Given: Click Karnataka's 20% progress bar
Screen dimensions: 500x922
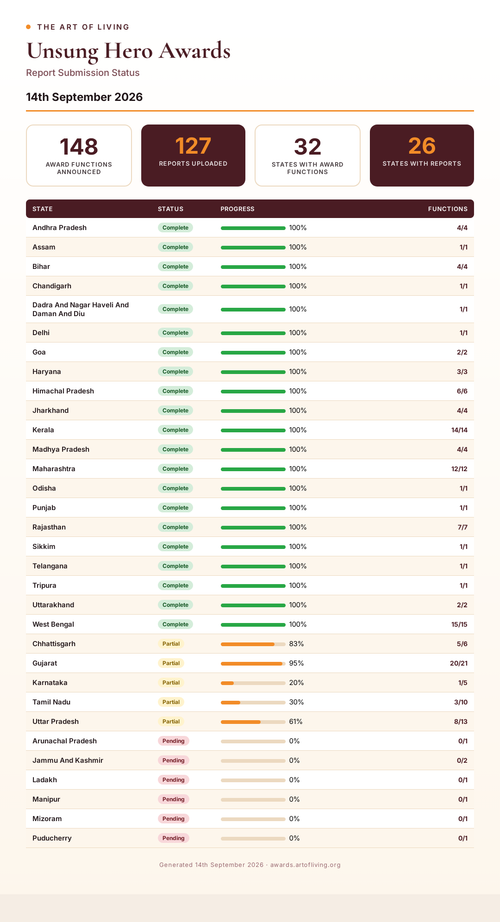Looking at the screenshot, I should click(253, 683).
